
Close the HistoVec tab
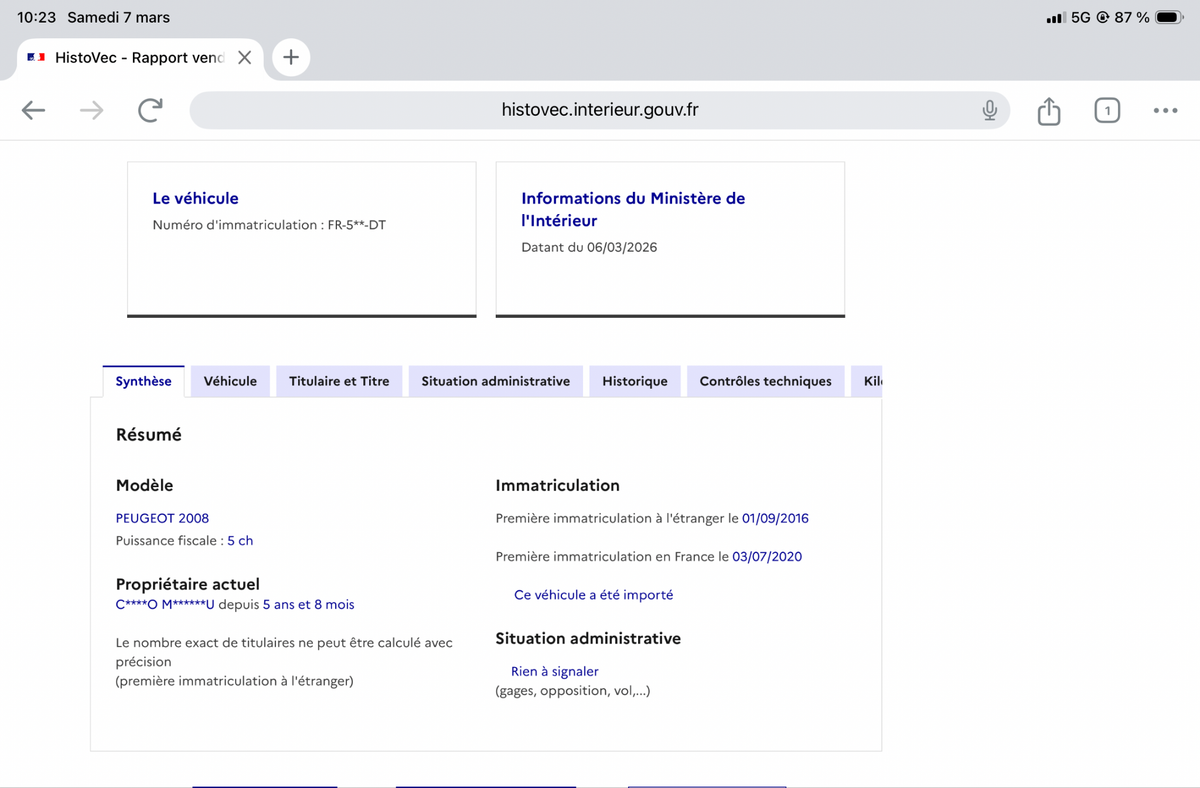pos(245,58)
